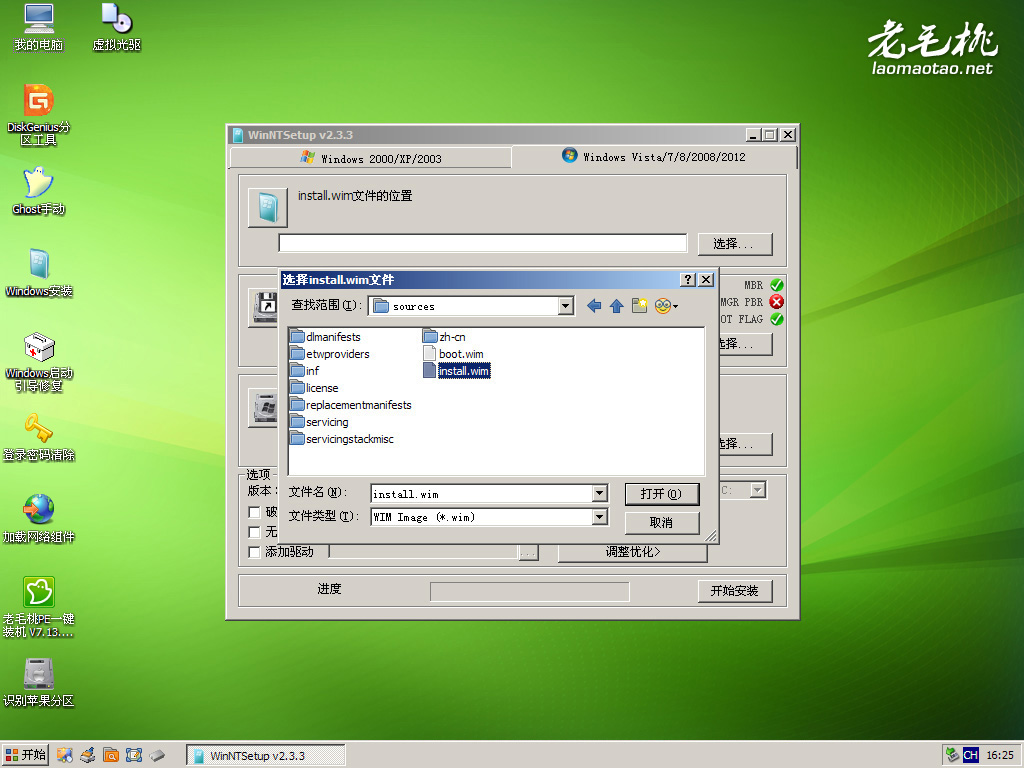
Task: Select the boot.wim file
Action: tap(454, 354)
